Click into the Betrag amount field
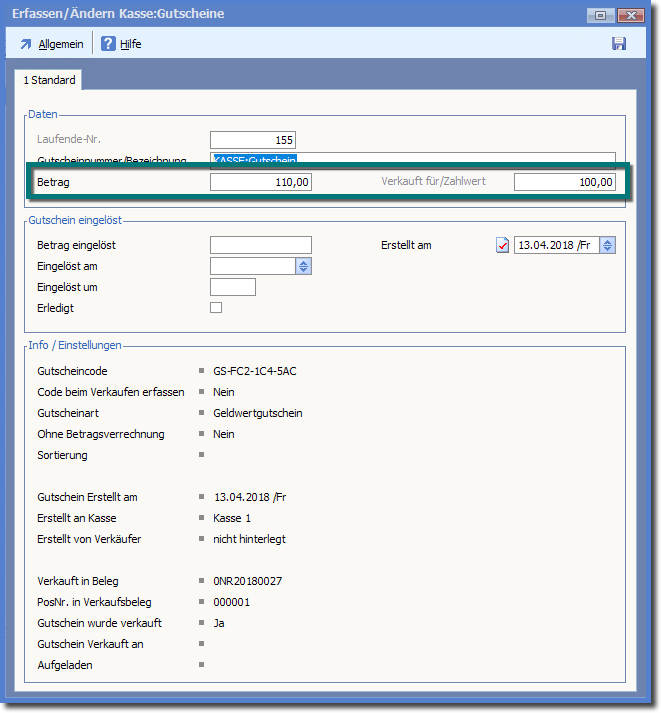The height and width of the screenshot is (713, 661). 261,182
